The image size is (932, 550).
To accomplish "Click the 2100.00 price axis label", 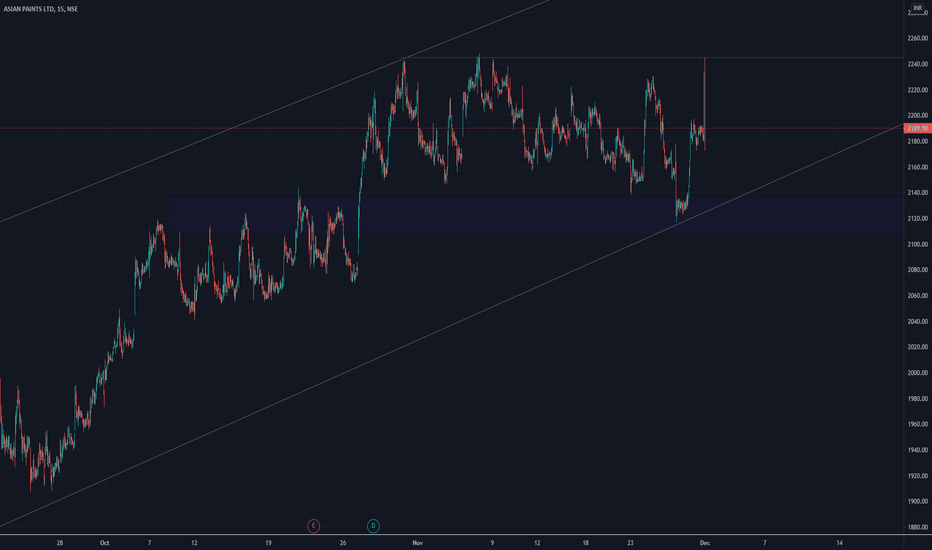I will coord(918,244).
